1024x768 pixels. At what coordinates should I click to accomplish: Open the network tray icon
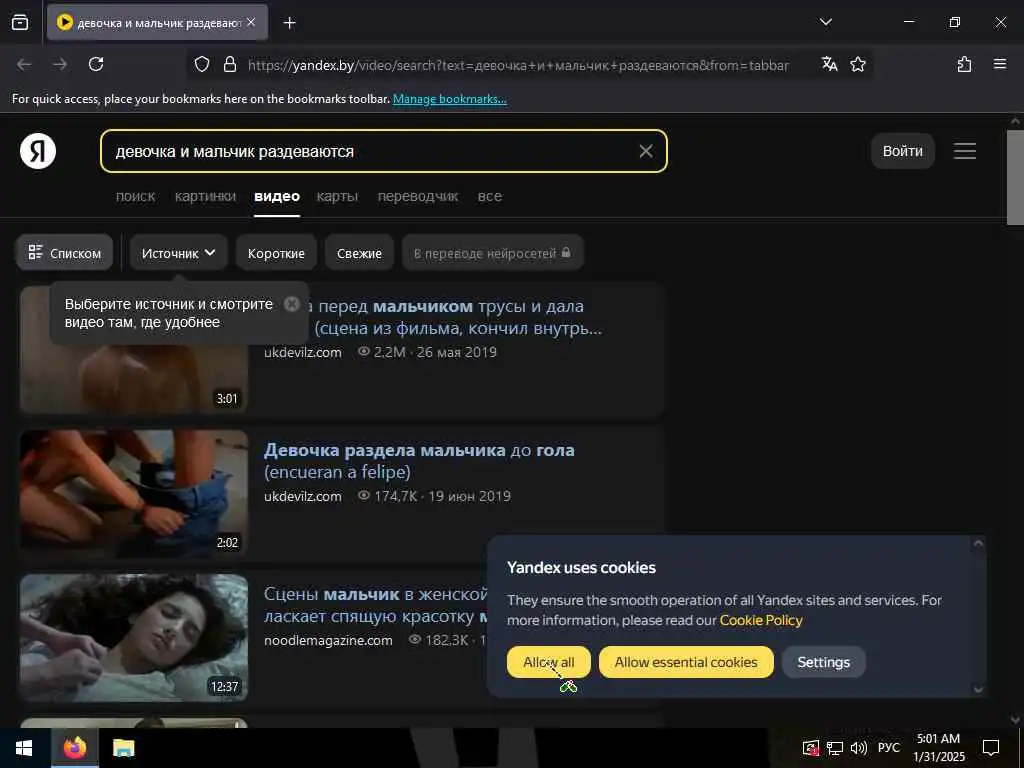(835, 748)
